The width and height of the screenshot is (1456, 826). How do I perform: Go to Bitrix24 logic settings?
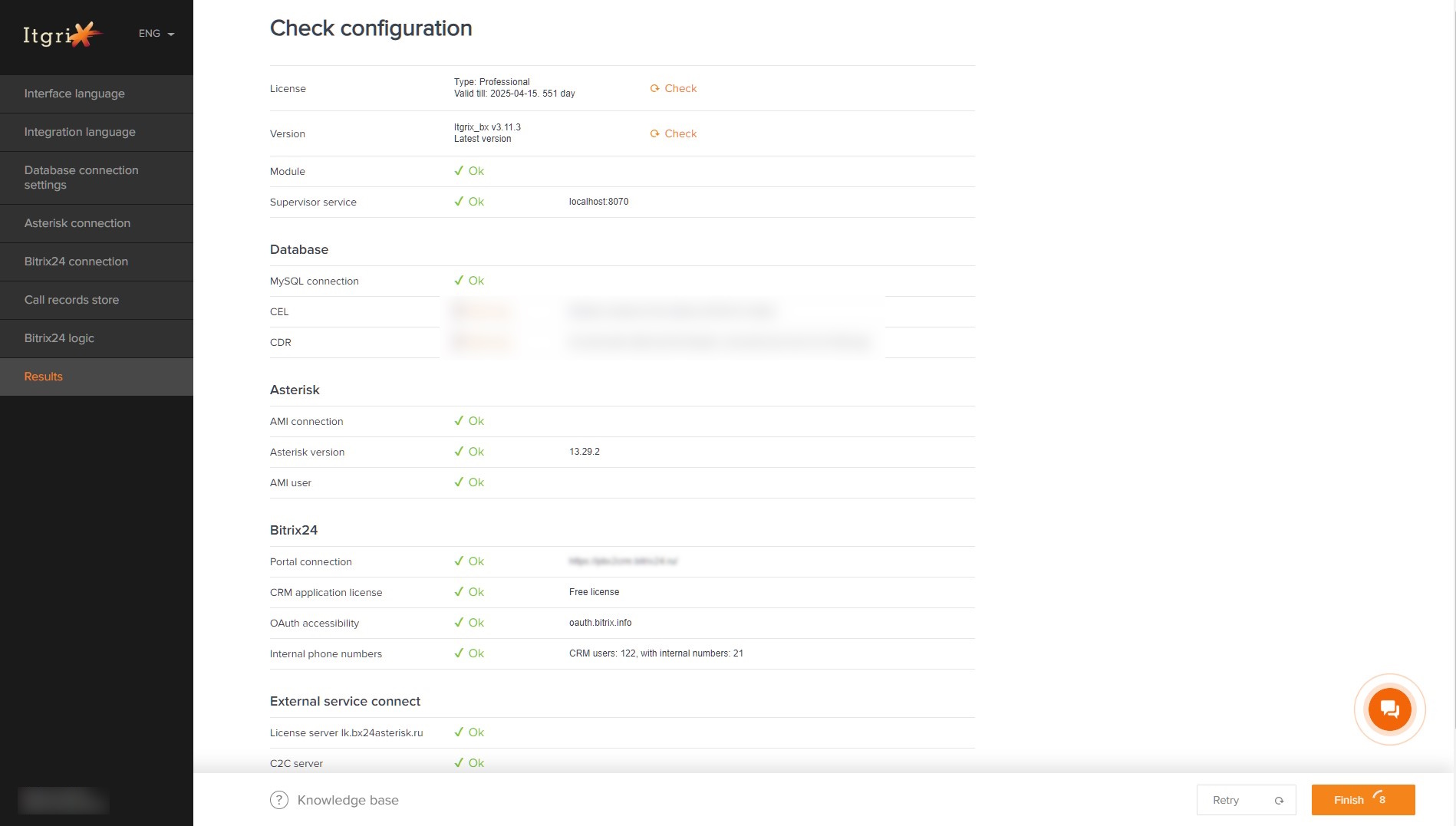[97, 338]
